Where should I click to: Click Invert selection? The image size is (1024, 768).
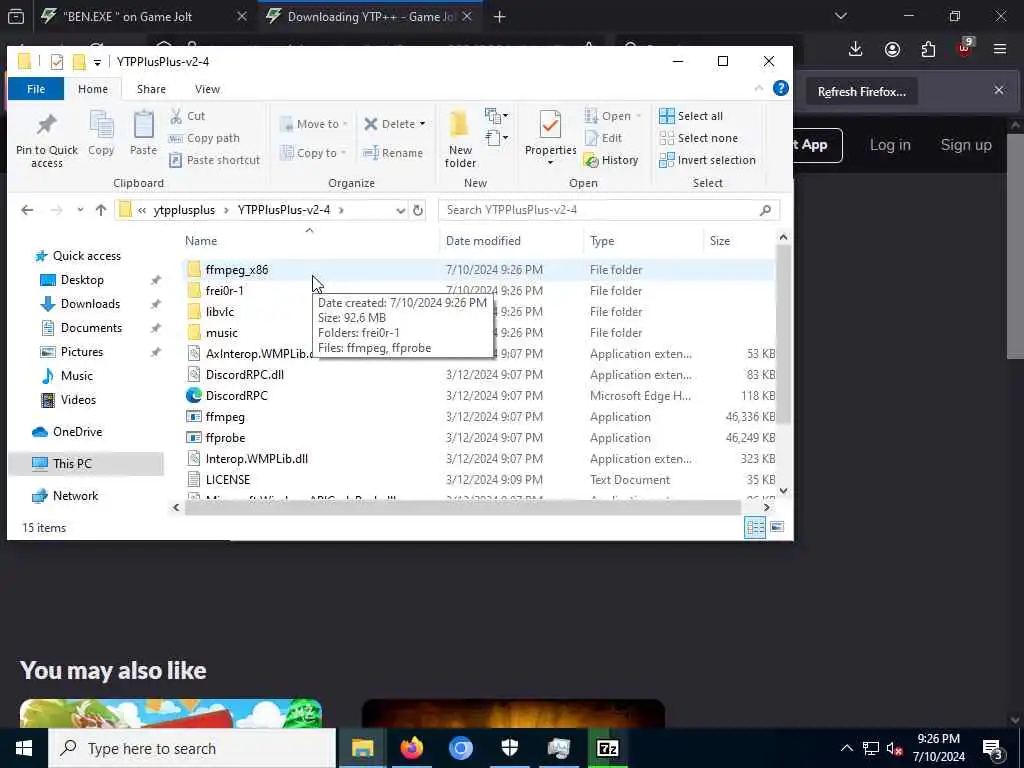point(707,160)
